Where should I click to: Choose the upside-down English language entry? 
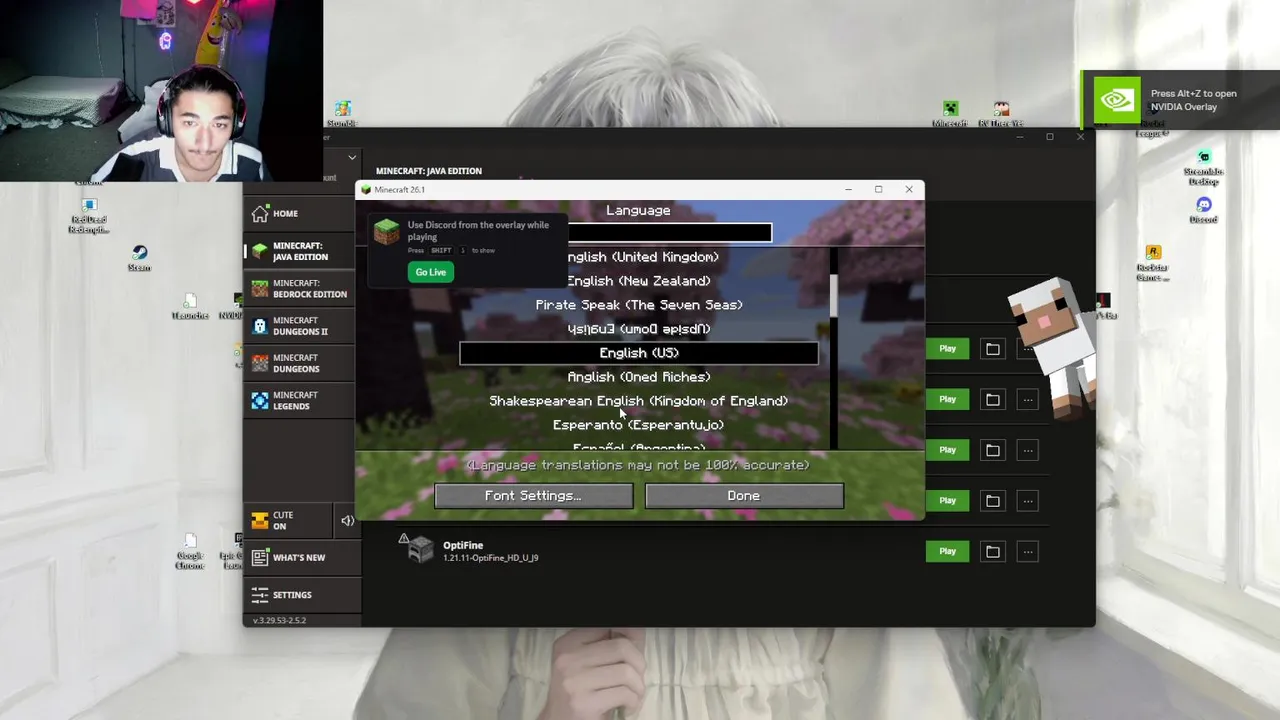point(639,329)
